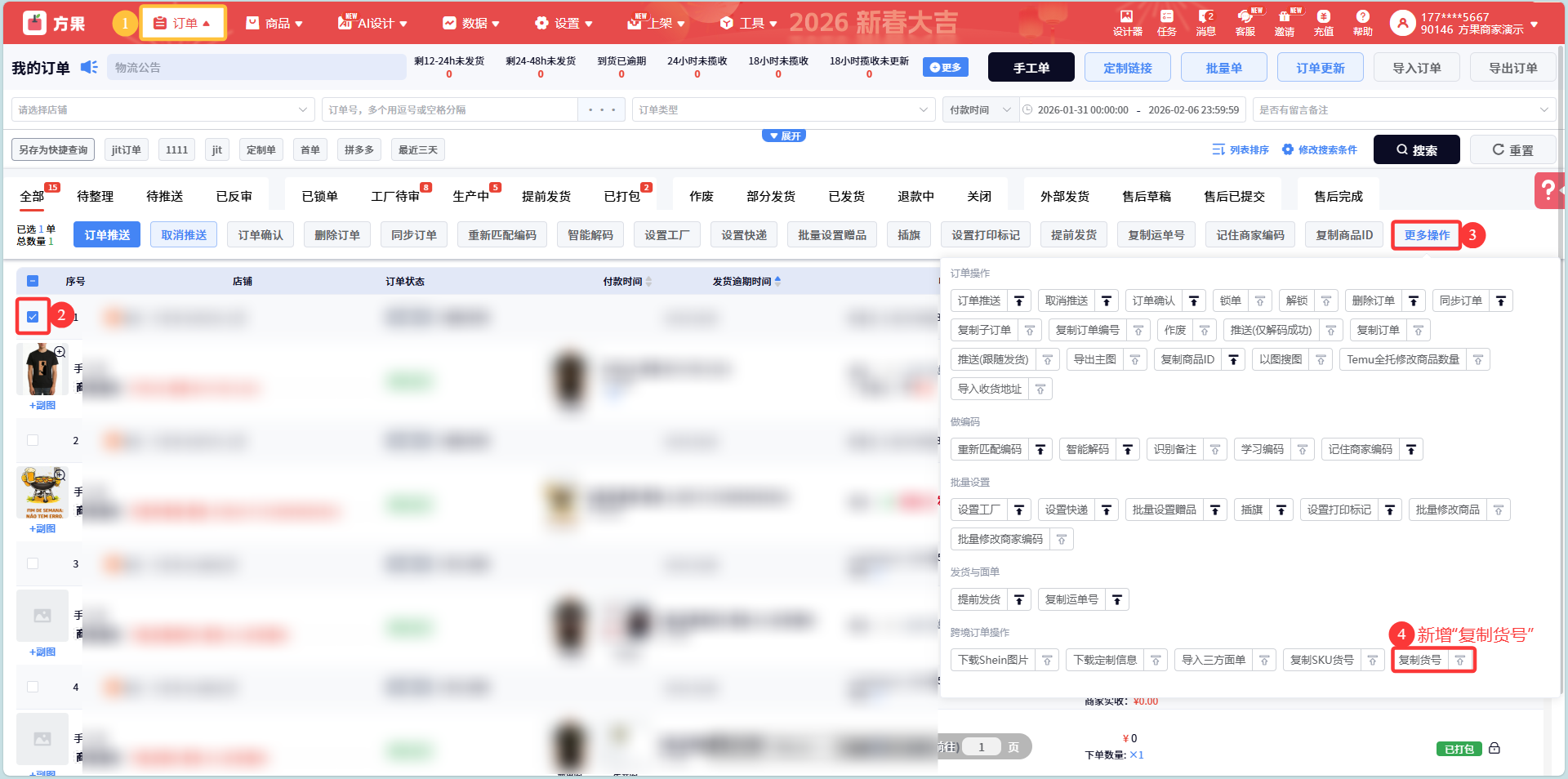Open the 帮助 help icon

pos(1362,22)
